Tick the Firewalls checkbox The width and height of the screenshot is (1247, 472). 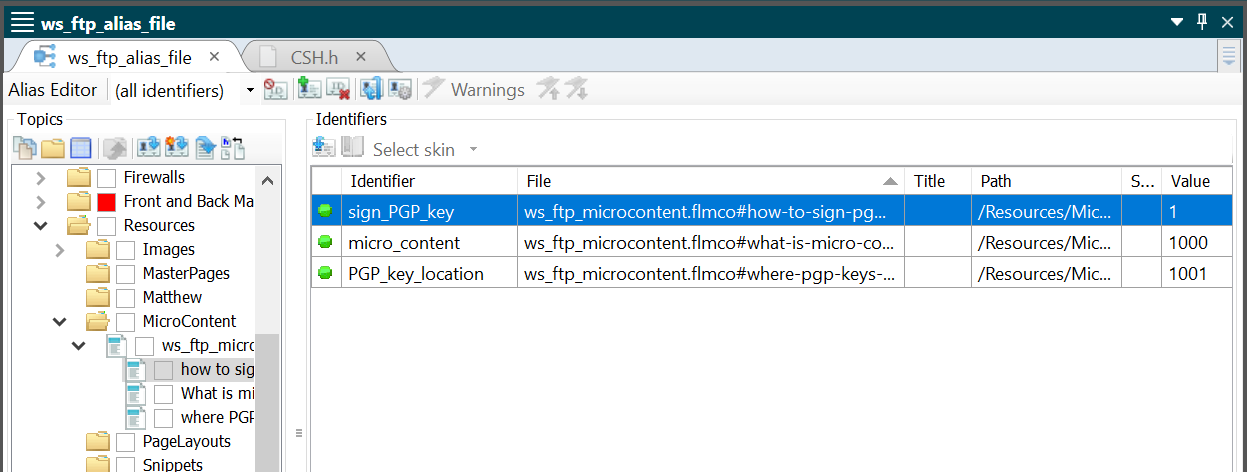point(106,178)
